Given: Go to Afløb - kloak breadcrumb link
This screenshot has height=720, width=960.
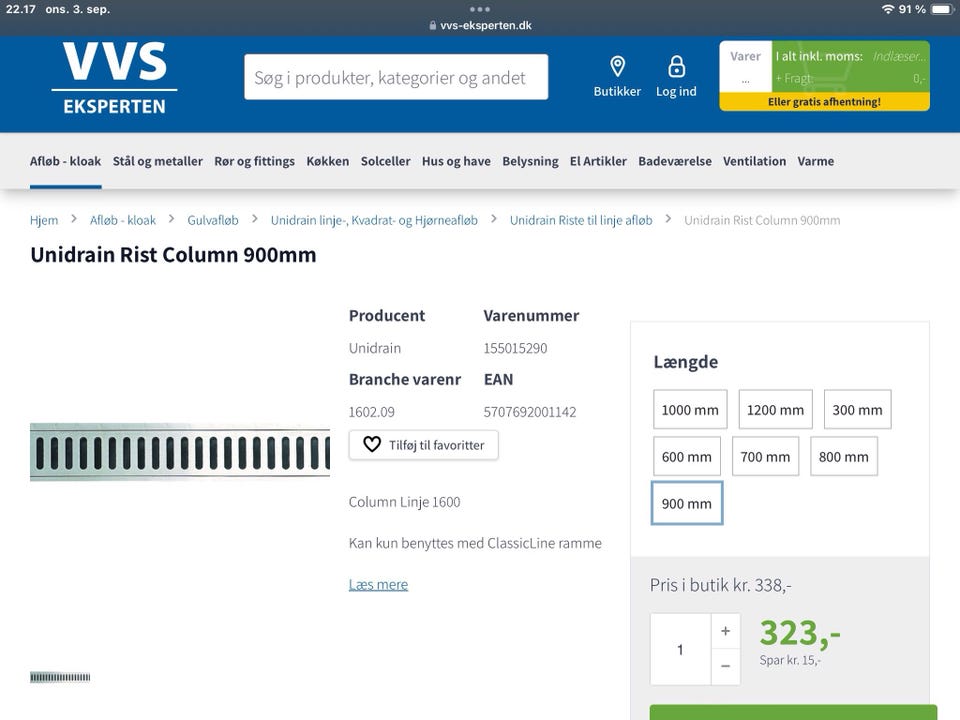Looking at the screenshot, I should [123, 220].
